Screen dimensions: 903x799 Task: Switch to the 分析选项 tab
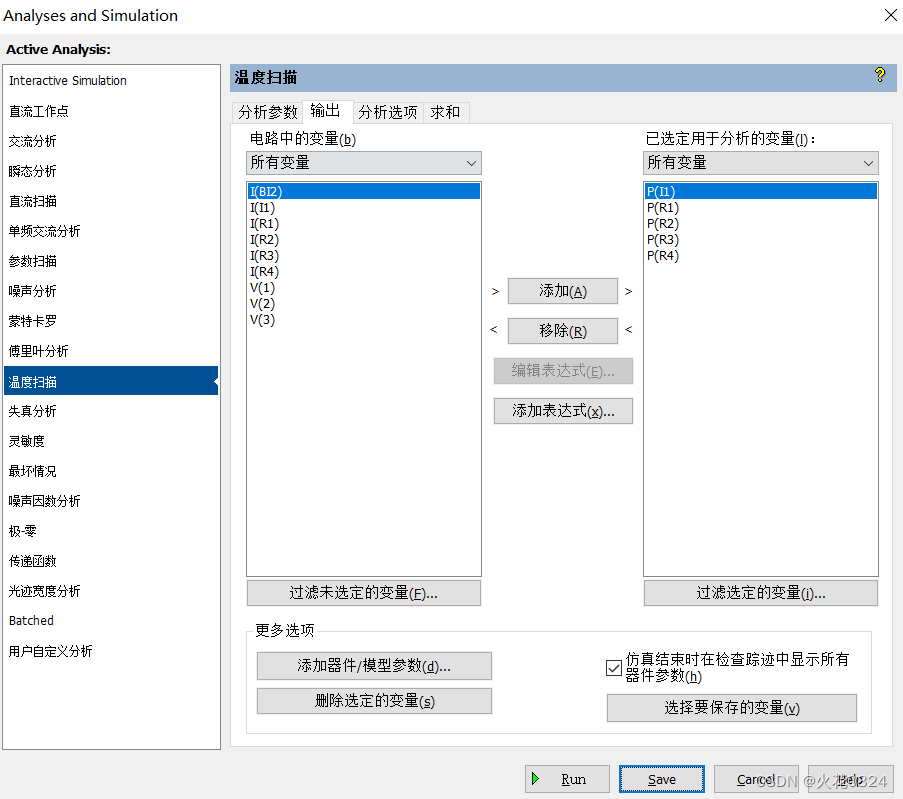click(x=387, y=112)
